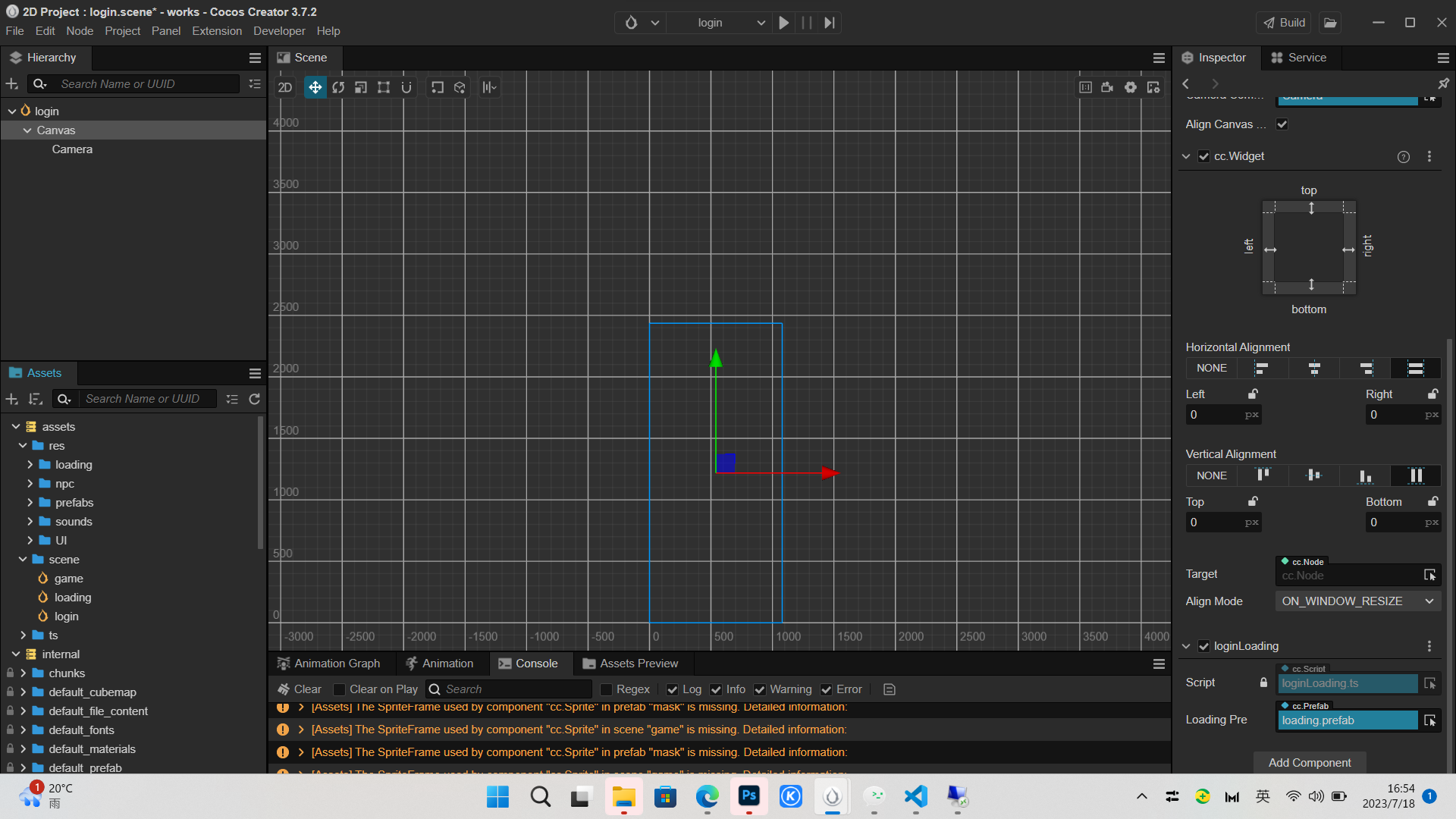Open the Align Mode dropdown
The width and height of the screenshot is (1456, 819).
point(1357,601)
